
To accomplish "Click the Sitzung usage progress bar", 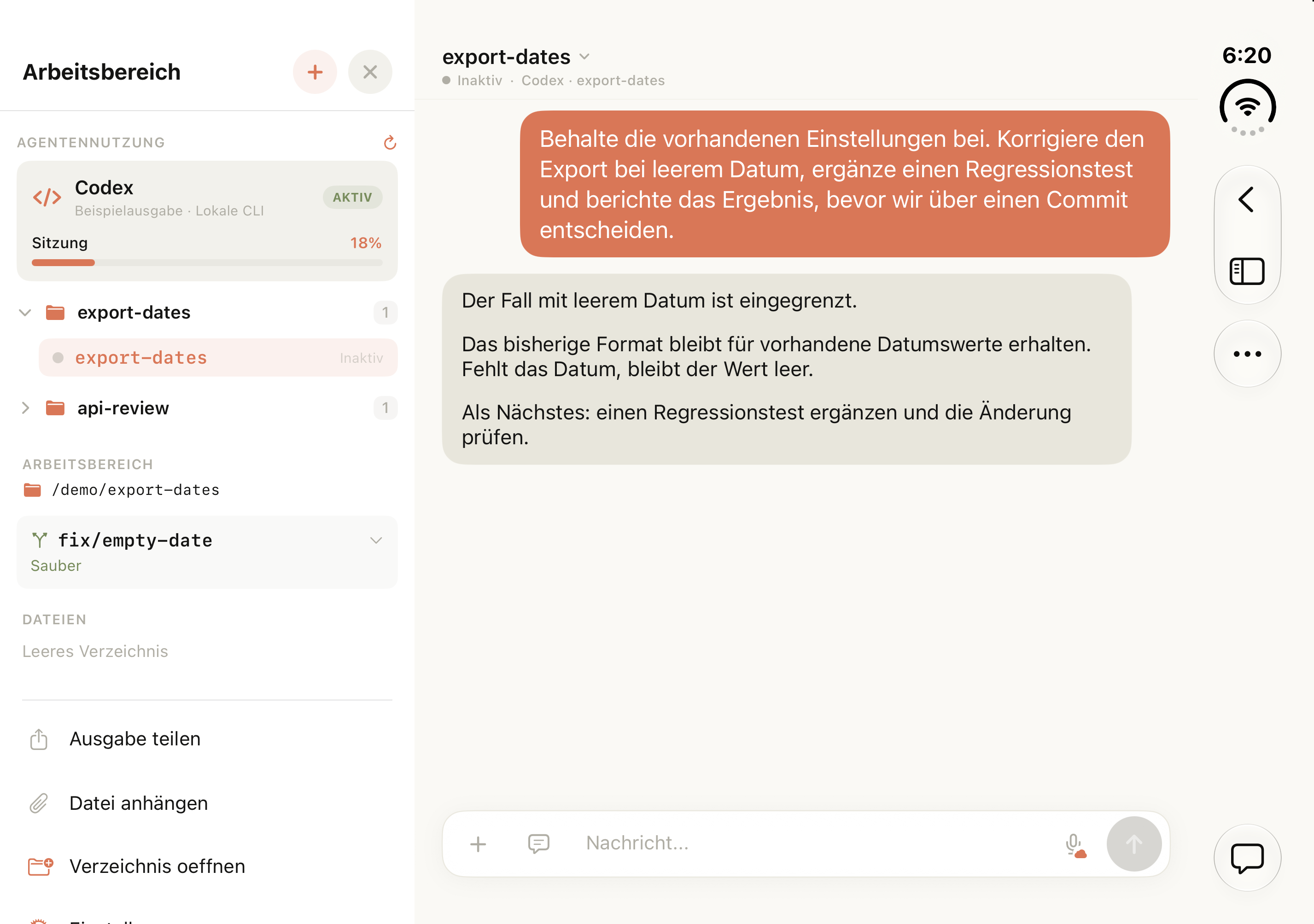I will pos(207,262).
